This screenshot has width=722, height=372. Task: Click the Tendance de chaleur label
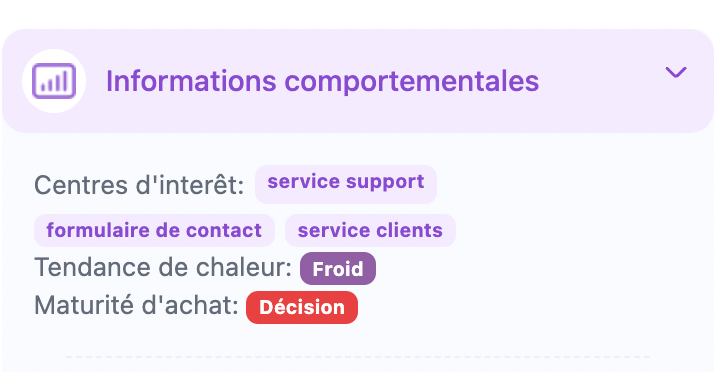click(x=163, y=267)
